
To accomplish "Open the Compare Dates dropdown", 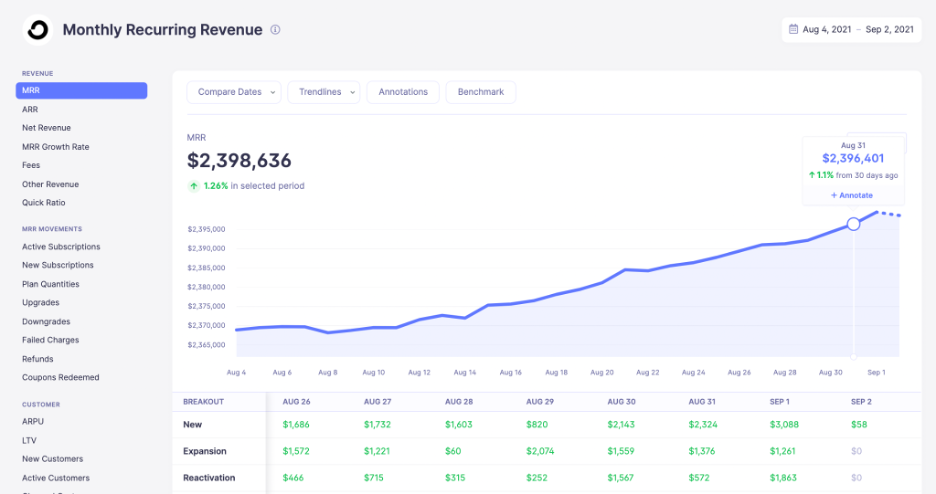I will (234, 92).
